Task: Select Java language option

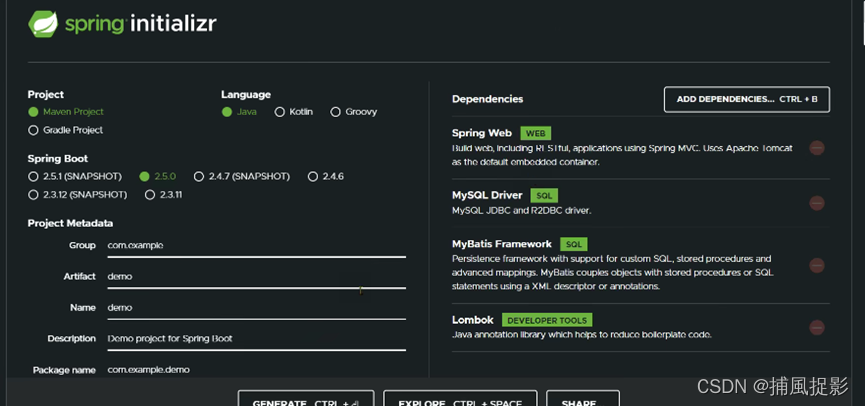Action: click(x=227, y=112)
